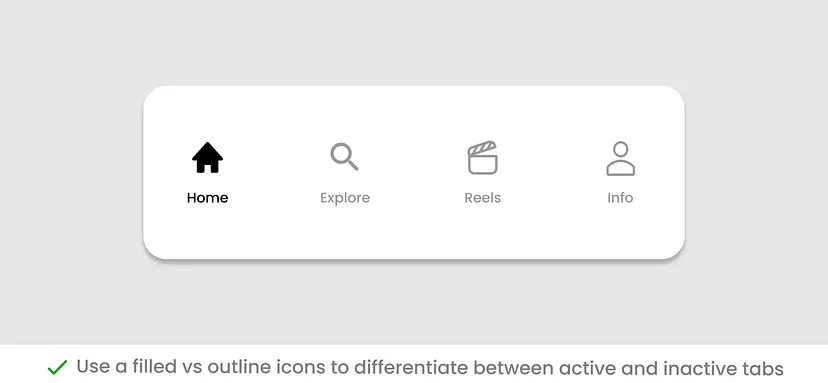Click the green checkmark beside the caption
Image resolution: width=828 pixels, height=383 pixels.
[x=58, y=367]
